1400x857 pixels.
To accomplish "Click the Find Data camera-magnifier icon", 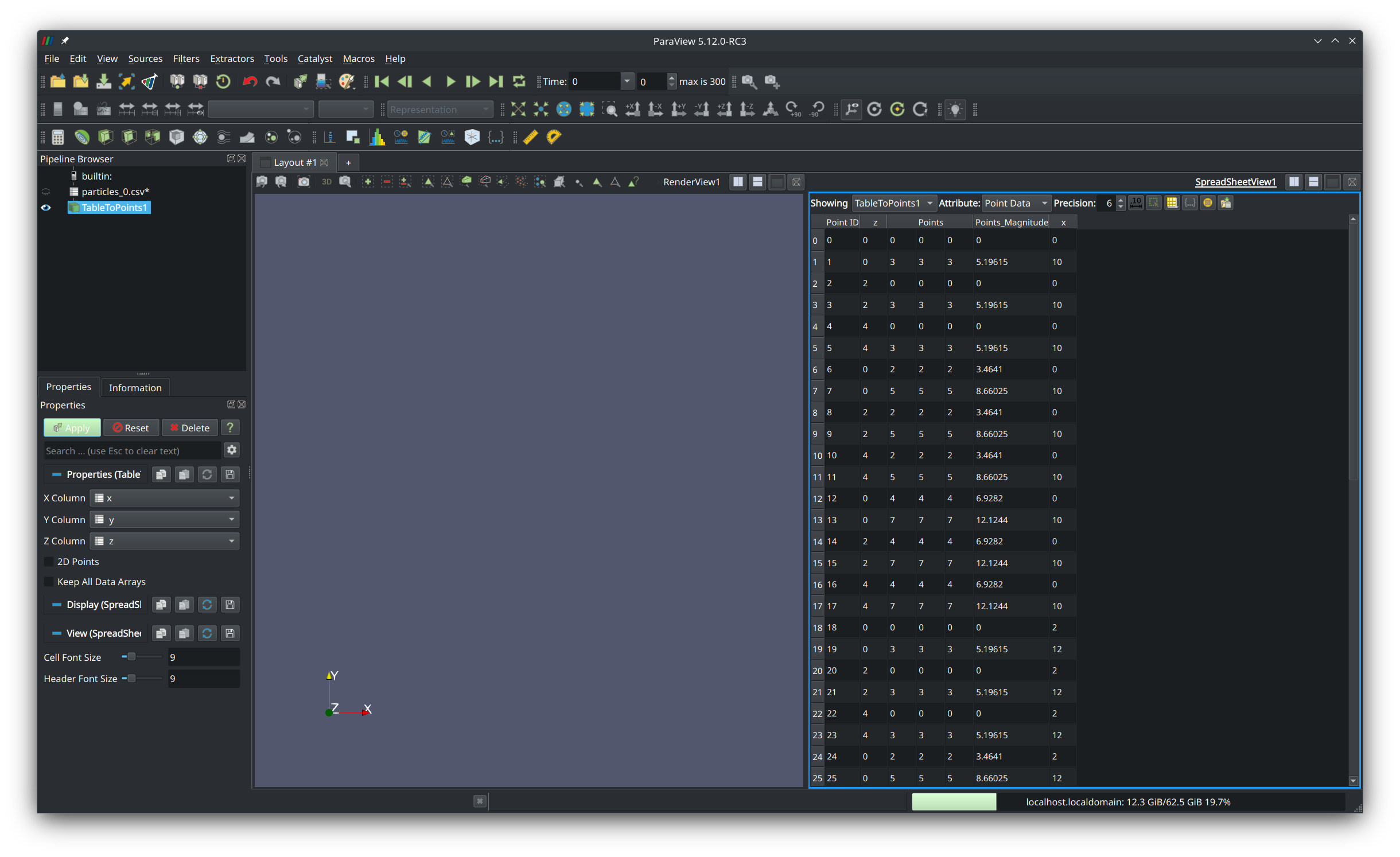I will pos(749,81).
